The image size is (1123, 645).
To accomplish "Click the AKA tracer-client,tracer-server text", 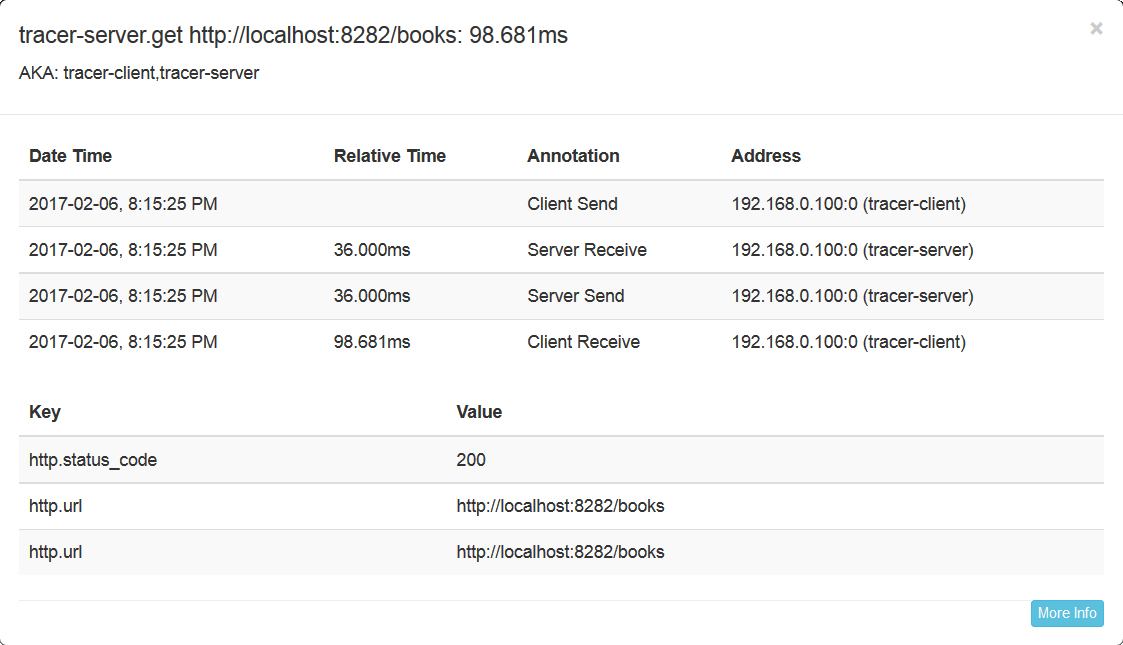I will coord(139,73).
